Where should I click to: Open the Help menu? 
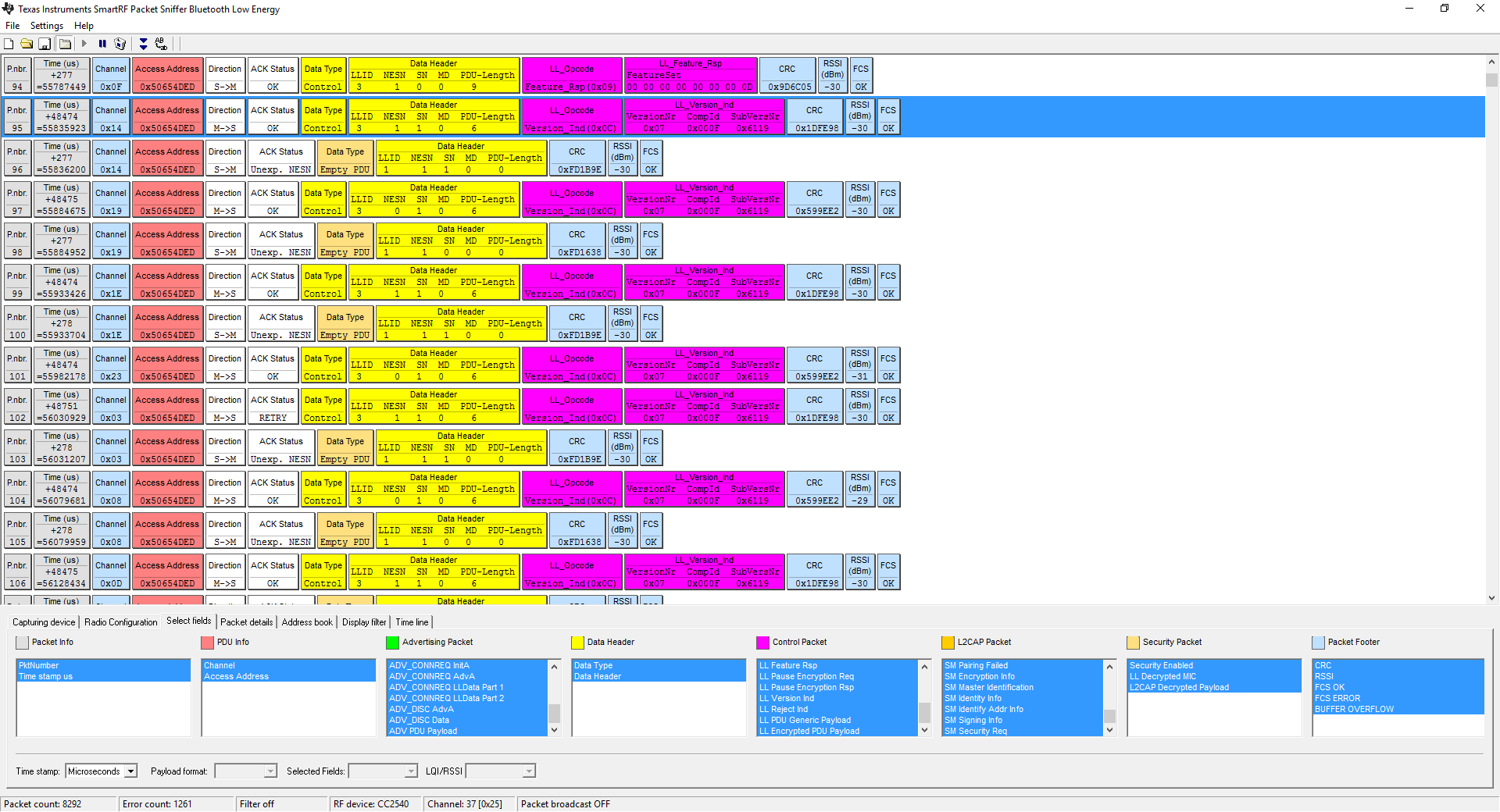pos(84,26)
